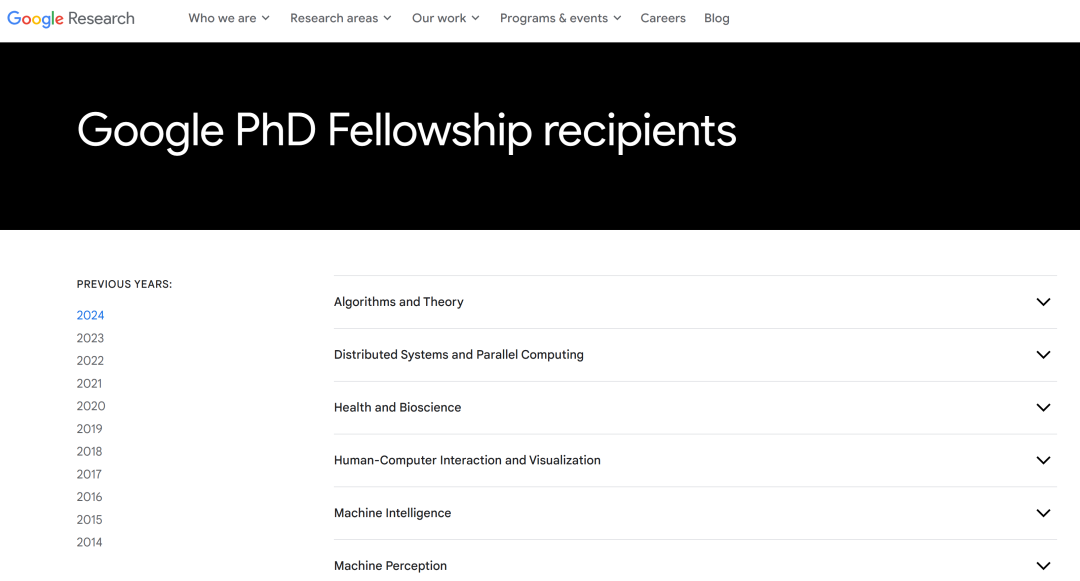The width and height of the screenshot is (1080, 581).
Task: View the 2017 fellowship recipients
Action: tap(89, 474)
